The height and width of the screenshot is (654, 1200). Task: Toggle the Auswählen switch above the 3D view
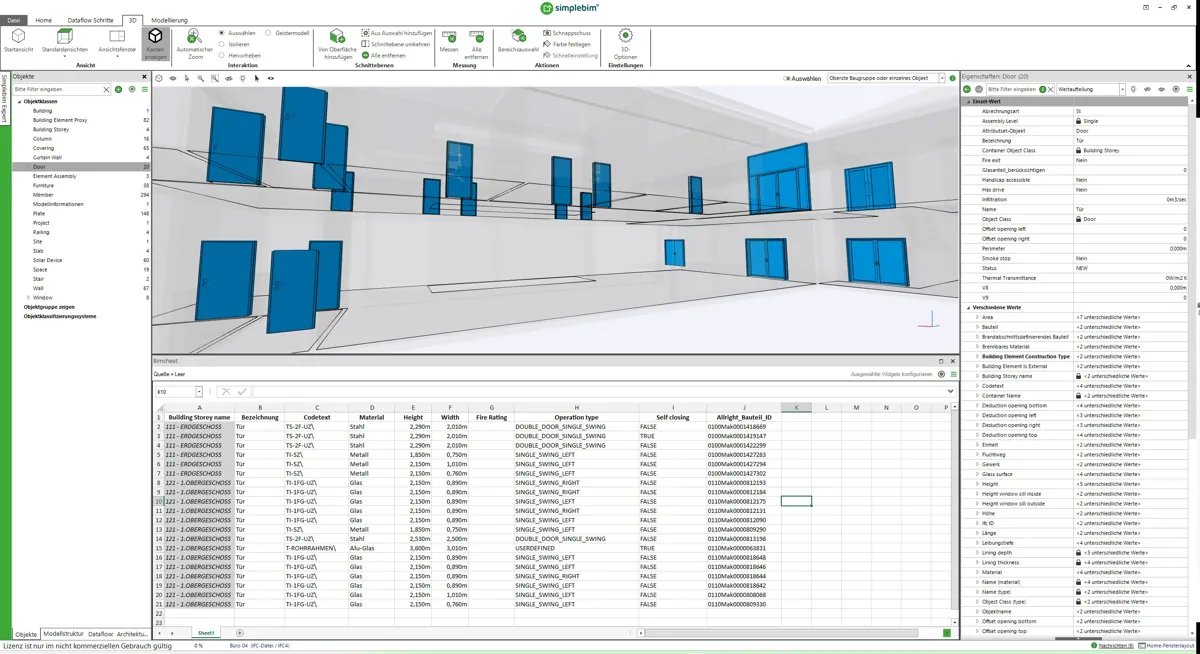787,78
